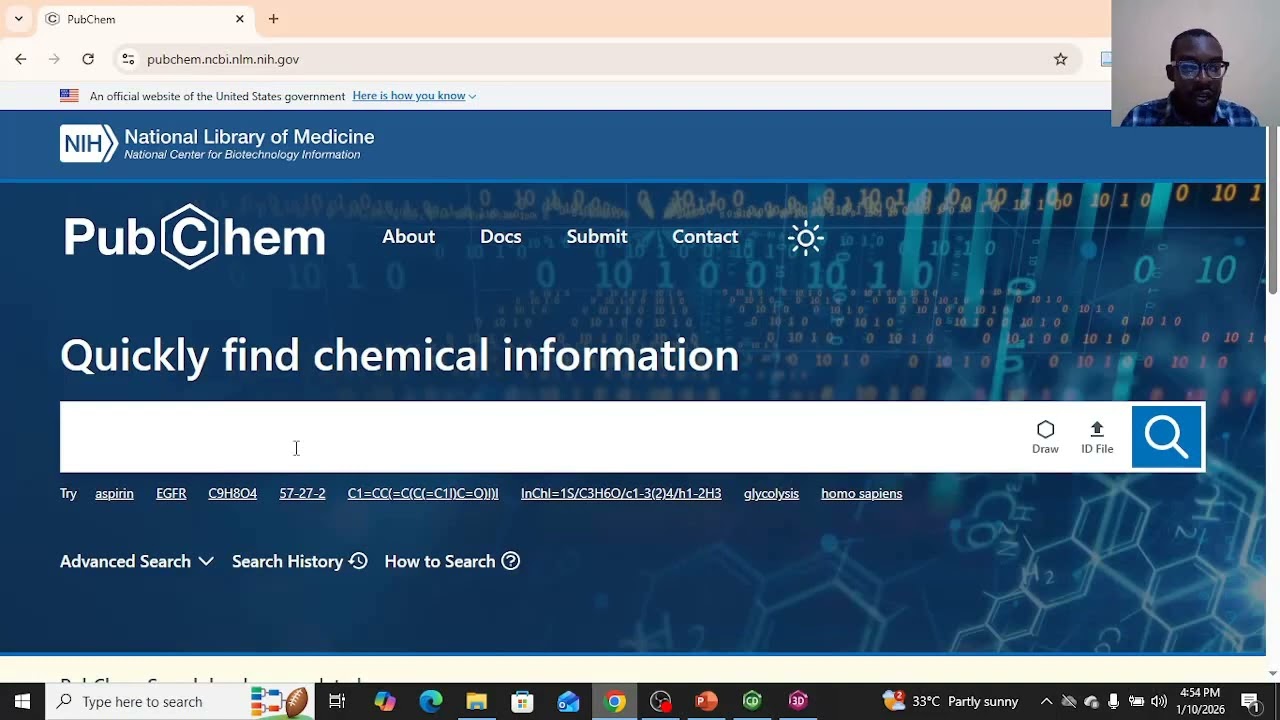Show hidden system tray icons chevron

click(1046, 702)
